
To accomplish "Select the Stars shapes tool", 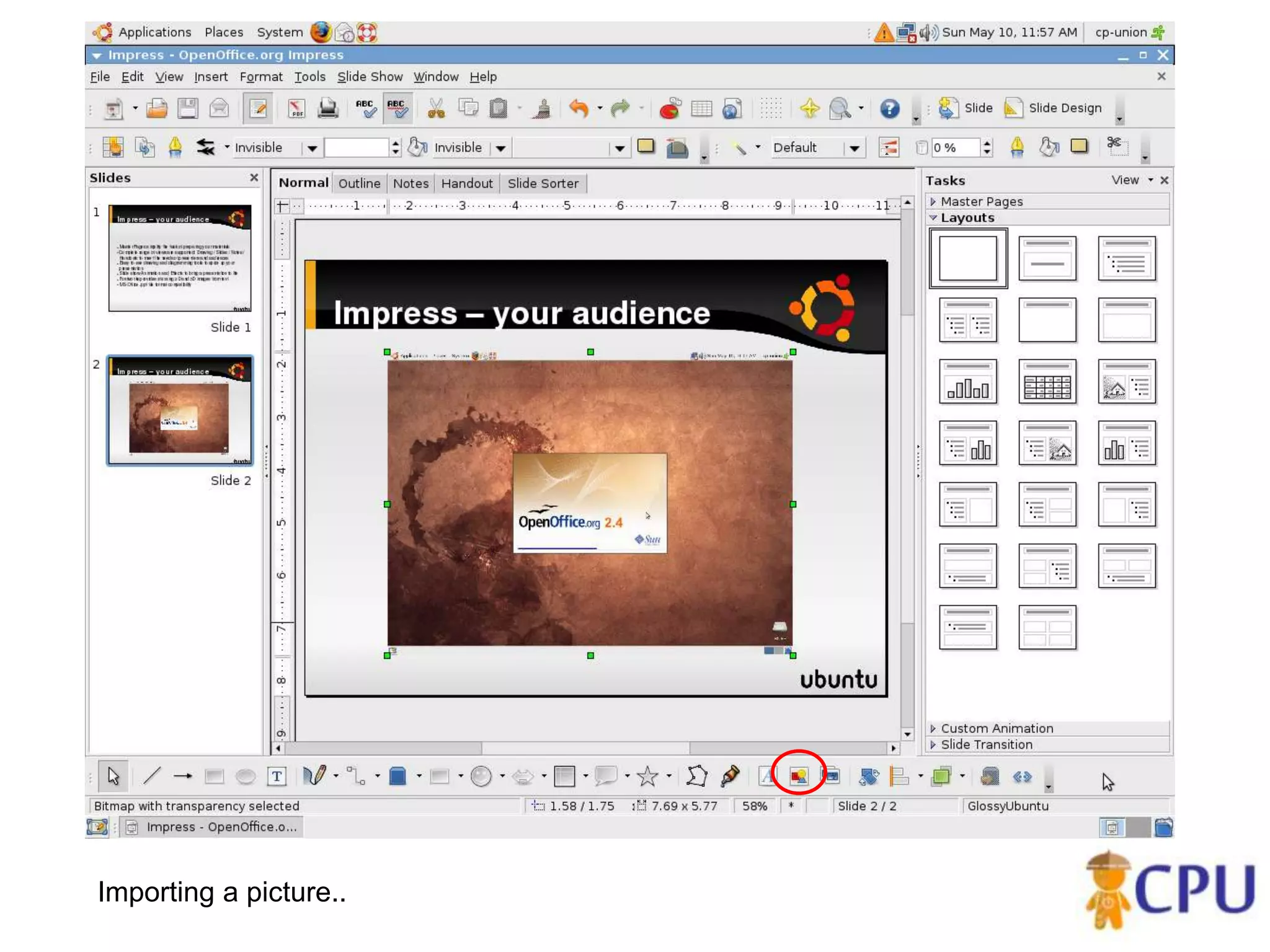I will pos(647,776).
